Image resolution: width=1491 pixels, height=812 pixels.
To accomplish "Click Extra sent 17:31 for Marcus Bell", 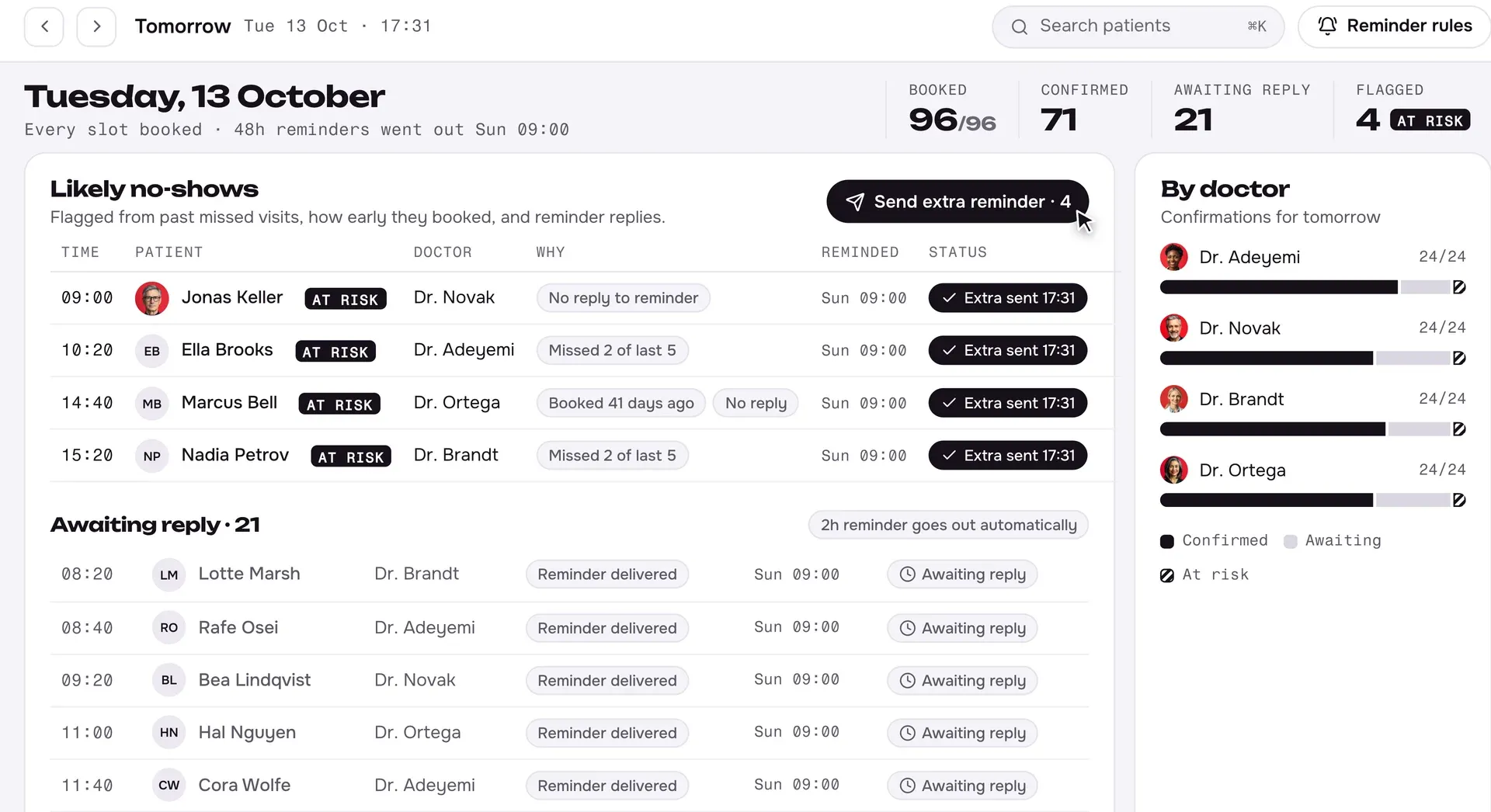I will coord(1008,403).
